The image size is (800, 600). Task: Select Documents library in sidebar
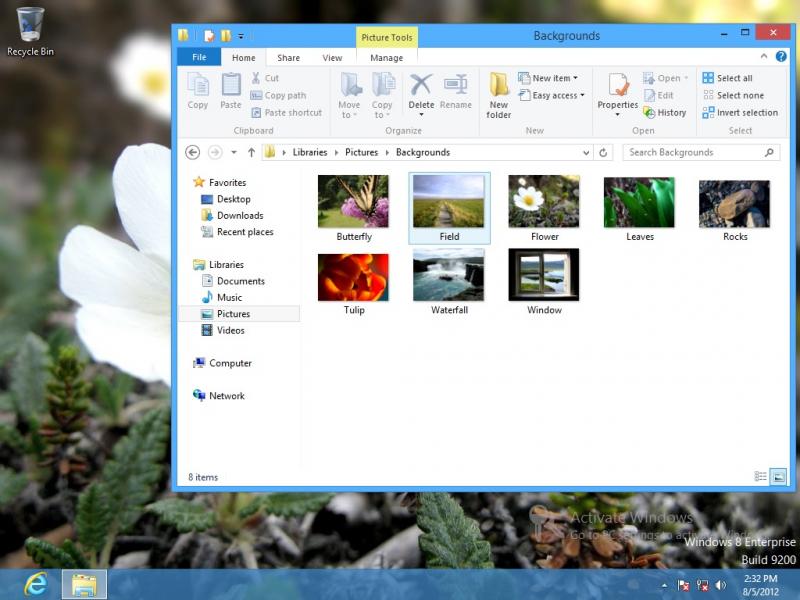[x=234, y=281]
